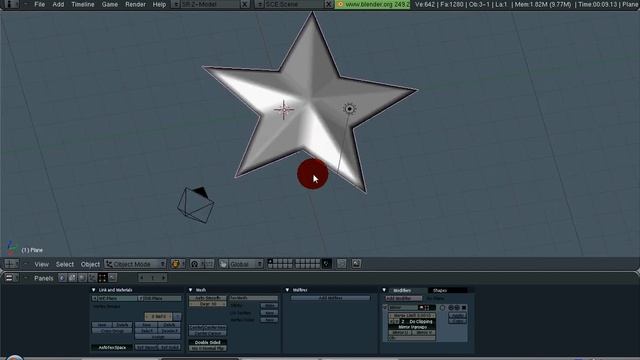Click the www.blender.org link
Viewport: 640px width, 360px height.
(x=373, y=4)
